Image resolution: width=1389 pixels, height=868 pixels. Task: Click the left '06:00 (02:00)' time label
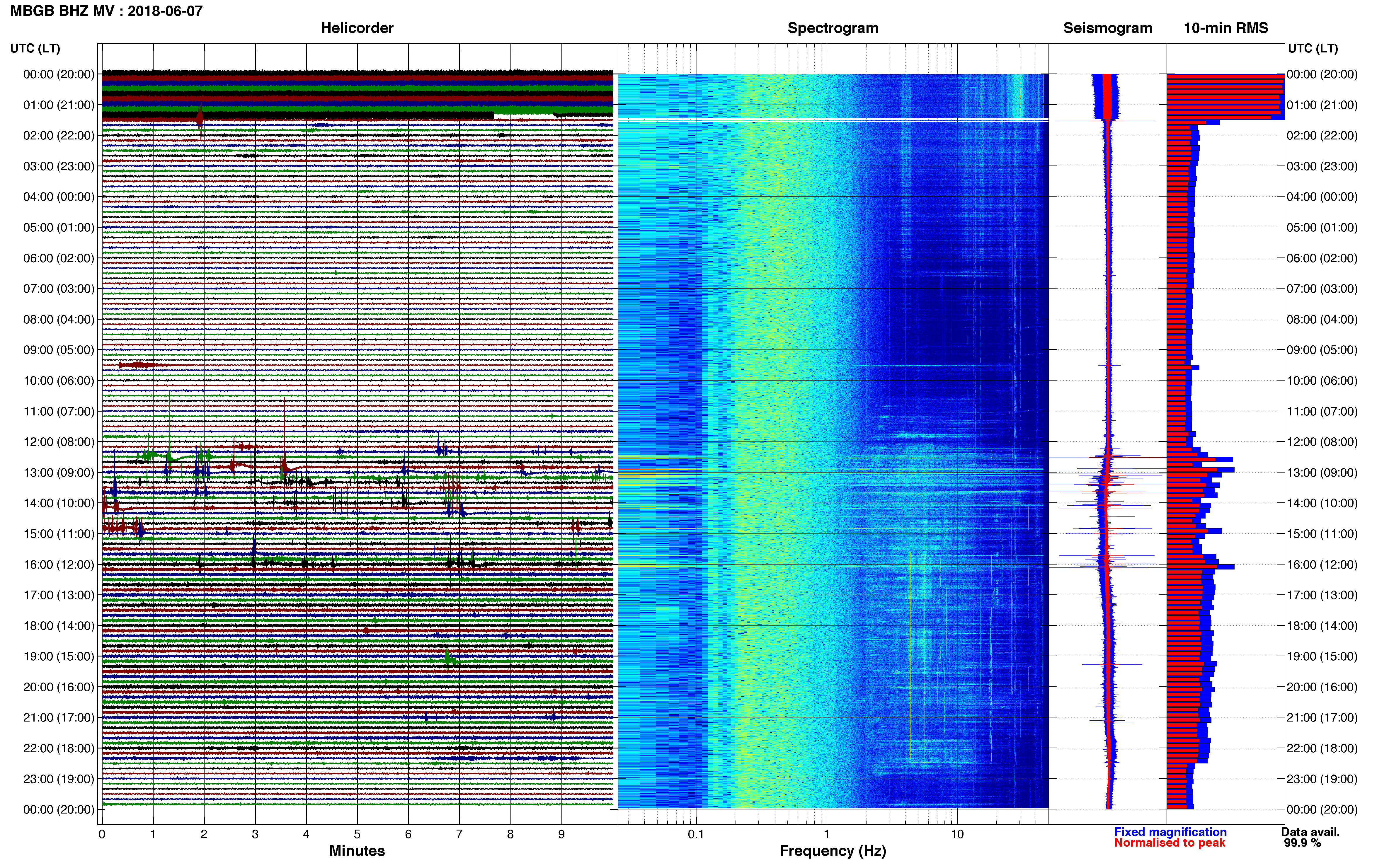coord(59,258)
